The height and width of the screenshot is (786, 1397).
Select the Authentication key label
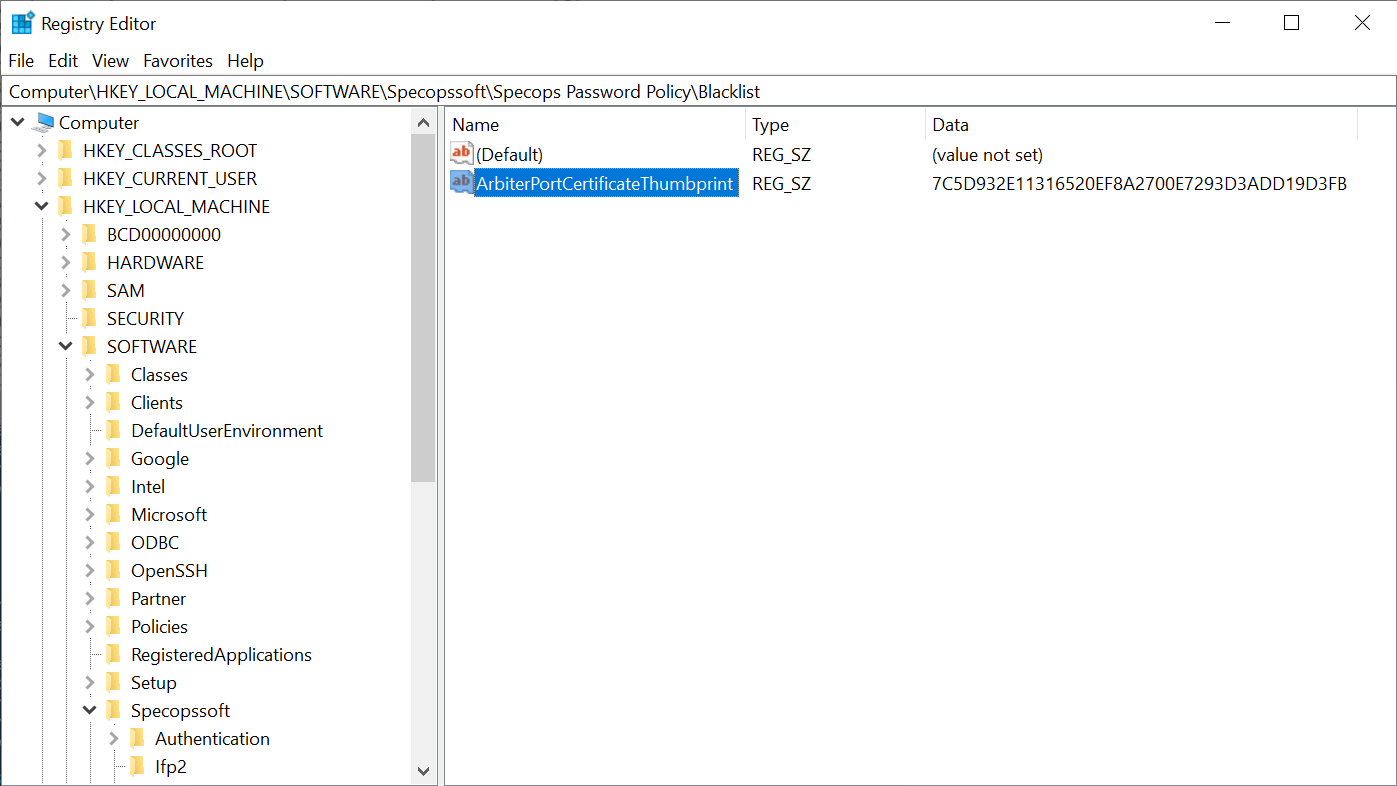[x=212, y=739]
